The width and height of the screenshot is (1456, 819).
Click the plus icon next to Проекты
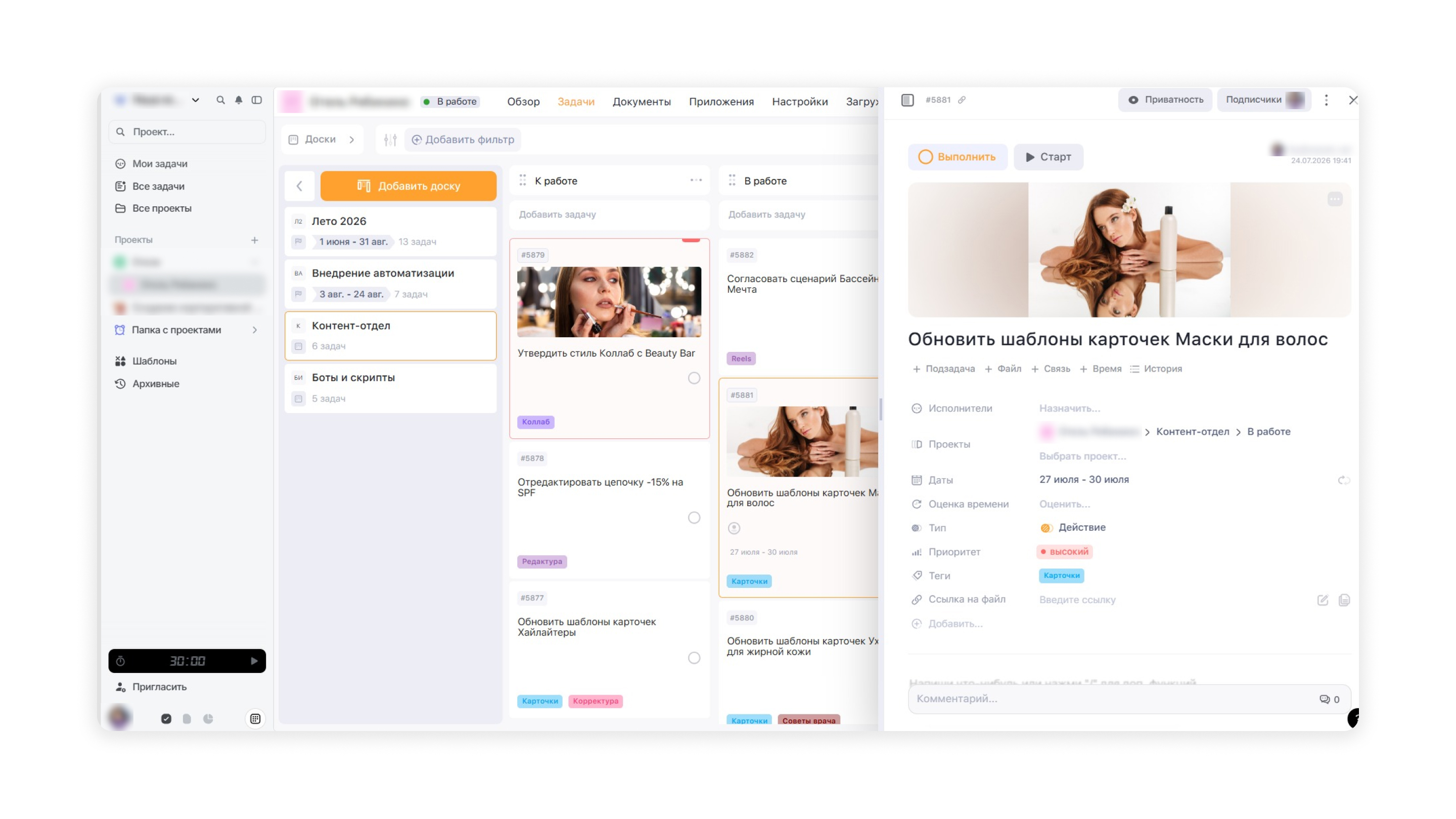click(x=254, y=240)
